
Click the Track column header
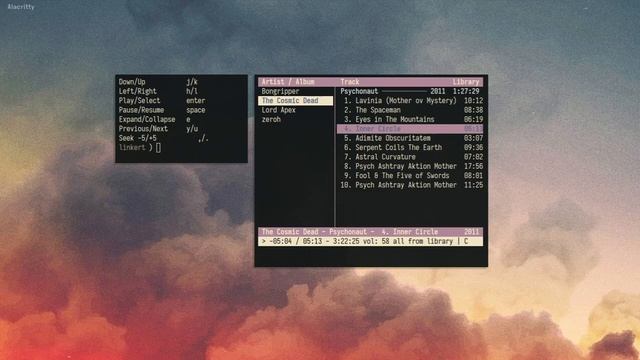pos(350,82)
